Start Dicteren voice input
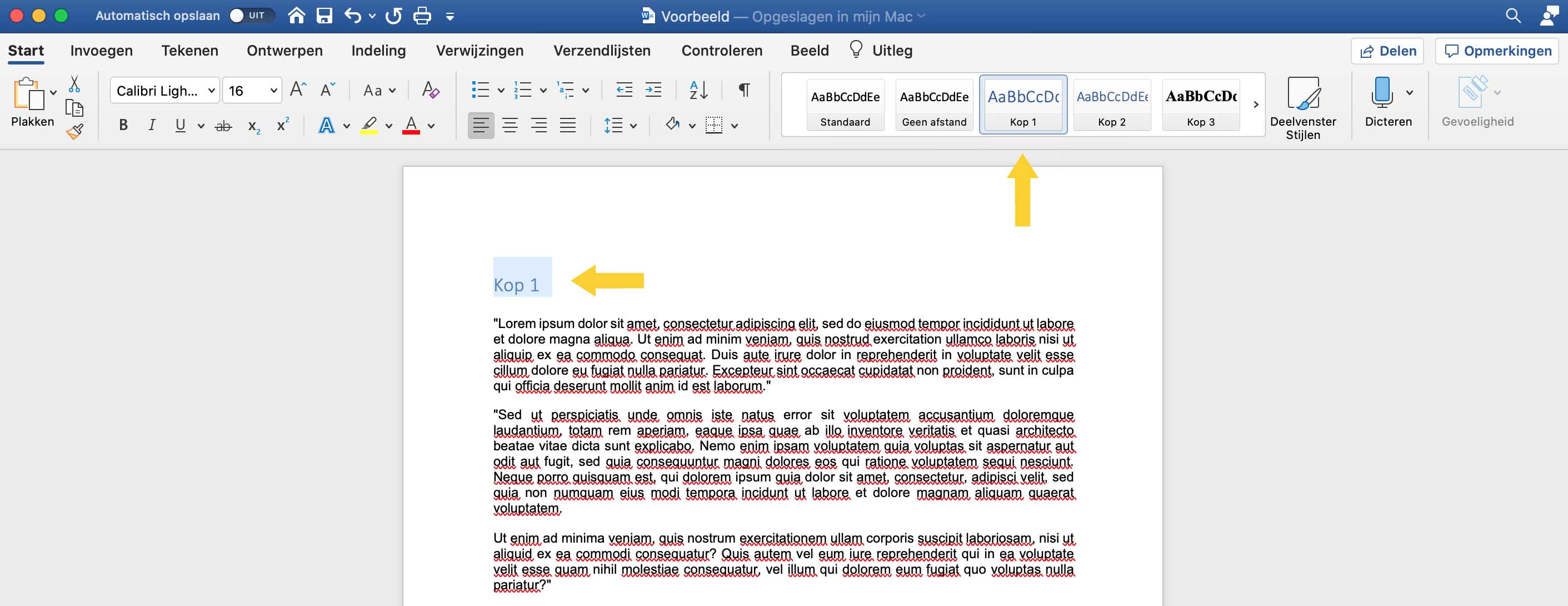The width and height of the screenshot is (1568, 606). tap(1382, 97)
